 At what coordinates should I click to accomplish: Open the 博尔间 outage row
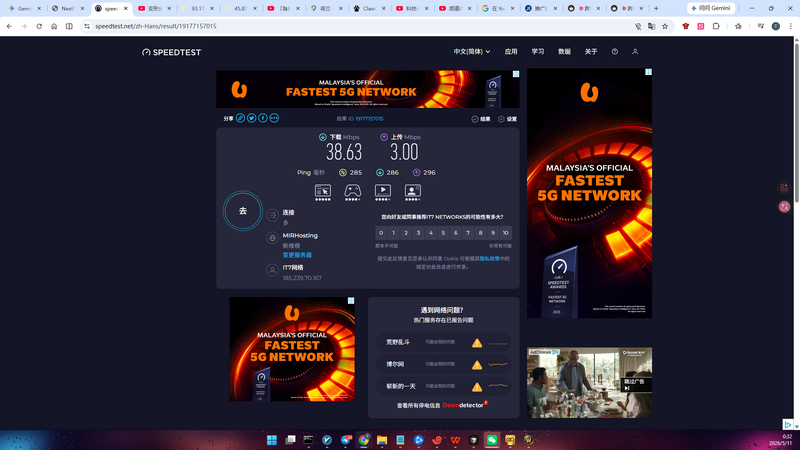click(443, 364)
